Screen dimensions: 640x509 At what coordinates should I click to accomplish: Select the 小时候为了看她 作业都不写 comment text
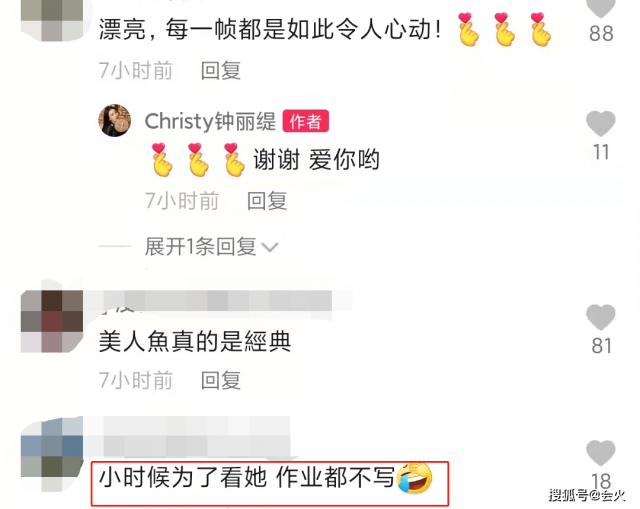pyautogui.click(x=246, y=477)
